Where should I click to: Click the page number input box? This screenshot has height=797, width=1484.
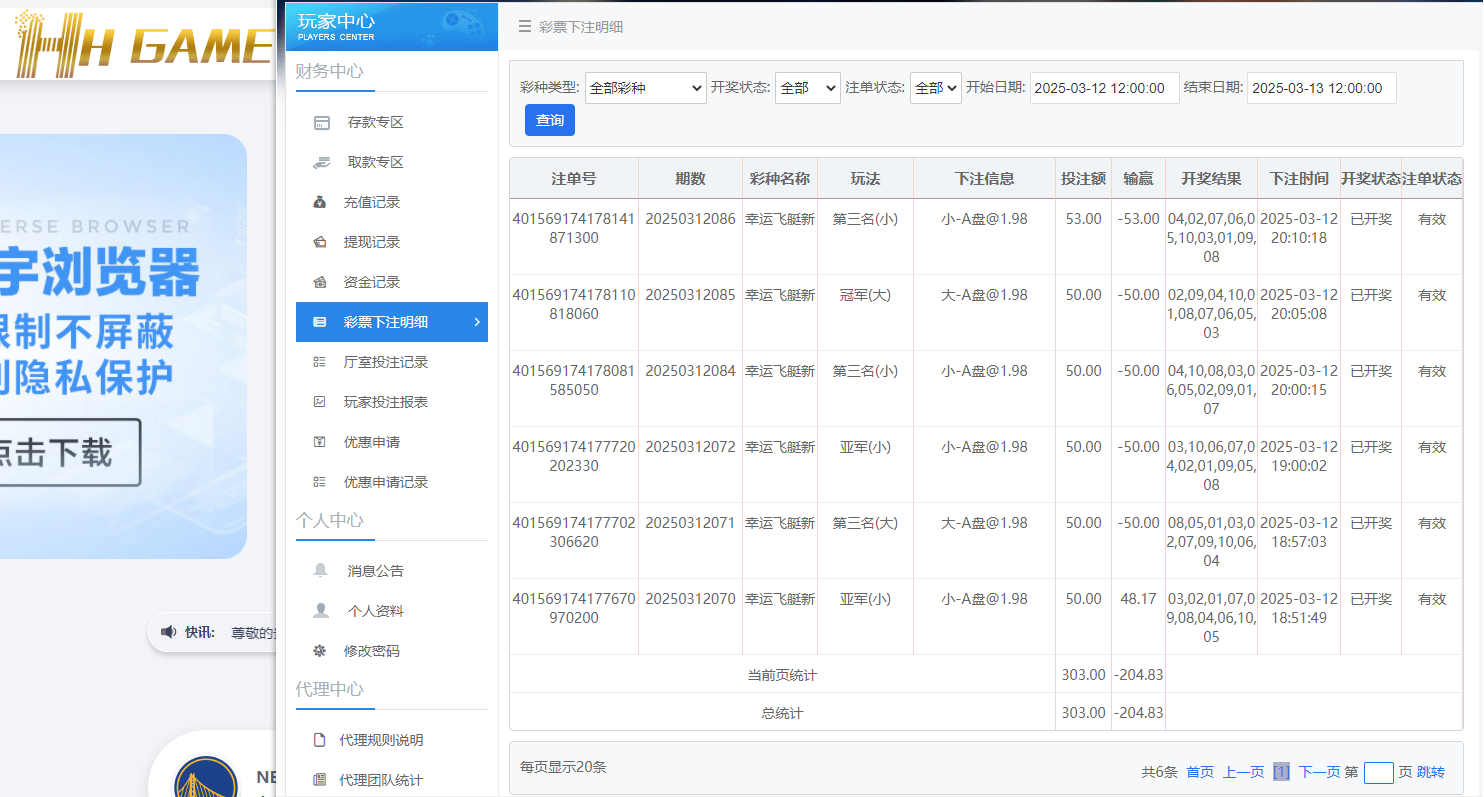(x=1378, y=772)
